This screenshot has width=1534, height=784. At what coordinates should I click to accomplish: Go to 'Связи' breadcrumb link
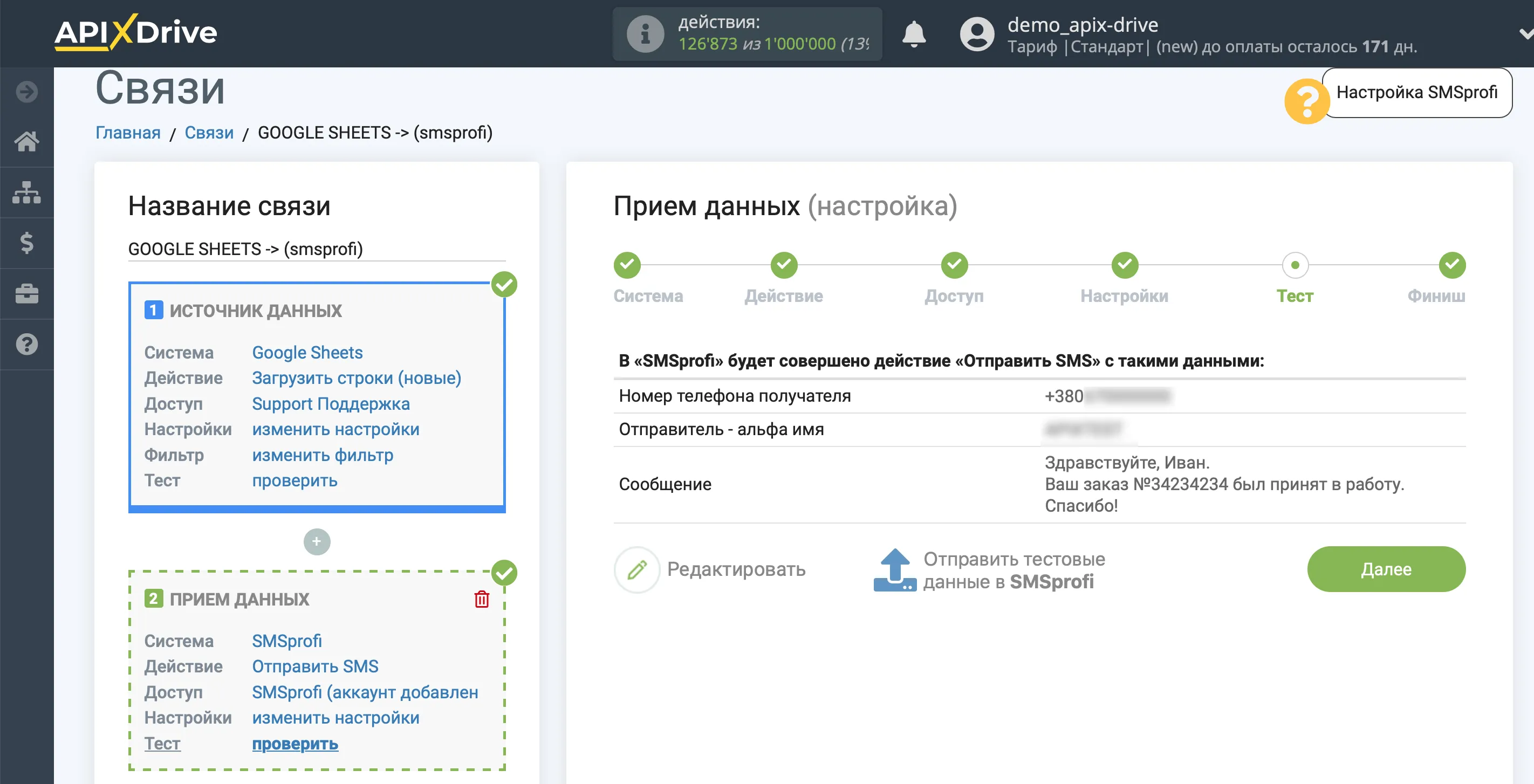(x=209, y=132)
